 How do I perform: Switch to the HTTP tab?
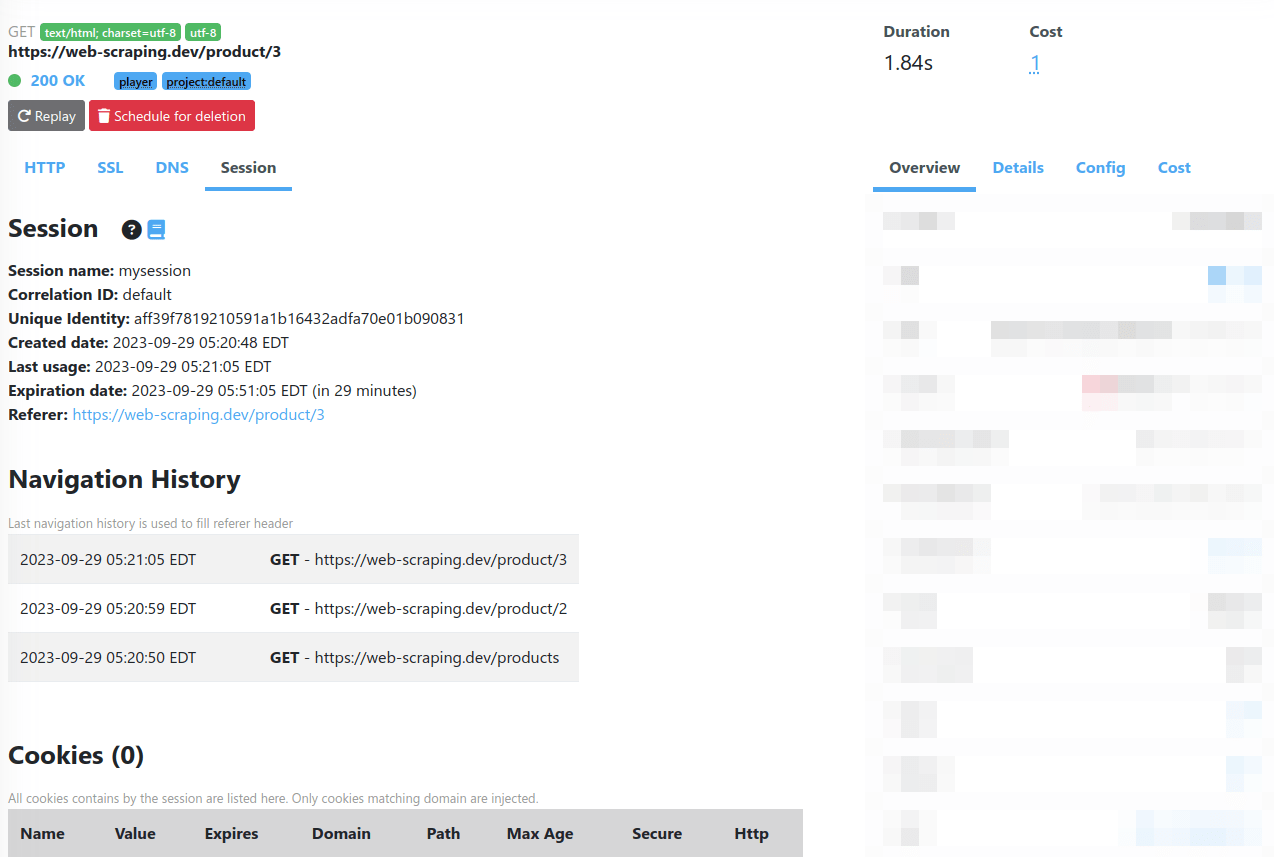pos(44,168)
